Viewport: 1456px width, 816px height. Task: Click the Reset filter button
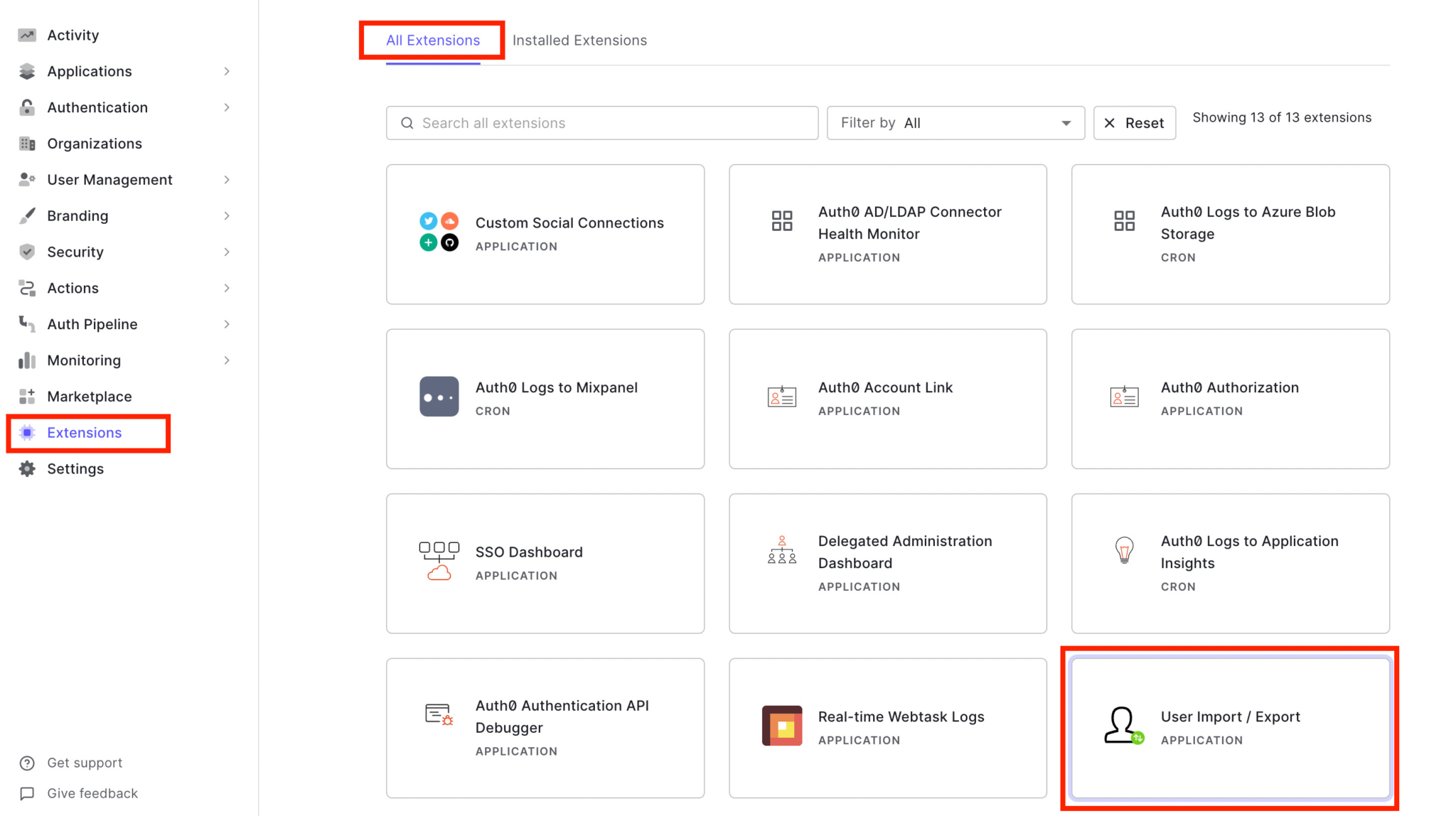pyautogui.click(x=1135, y=123)
